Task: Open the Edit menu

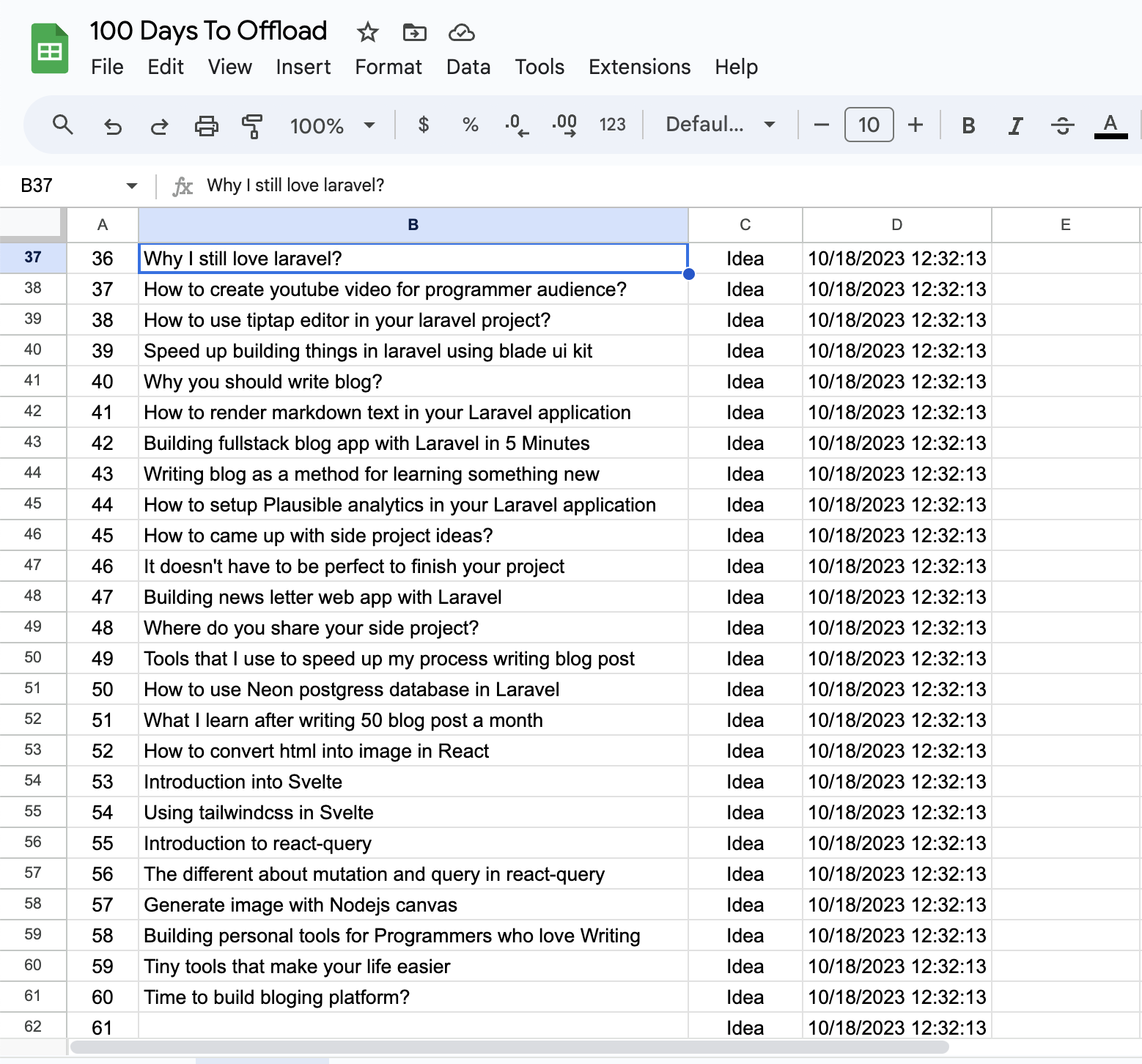Action: [x=166, y=67]
